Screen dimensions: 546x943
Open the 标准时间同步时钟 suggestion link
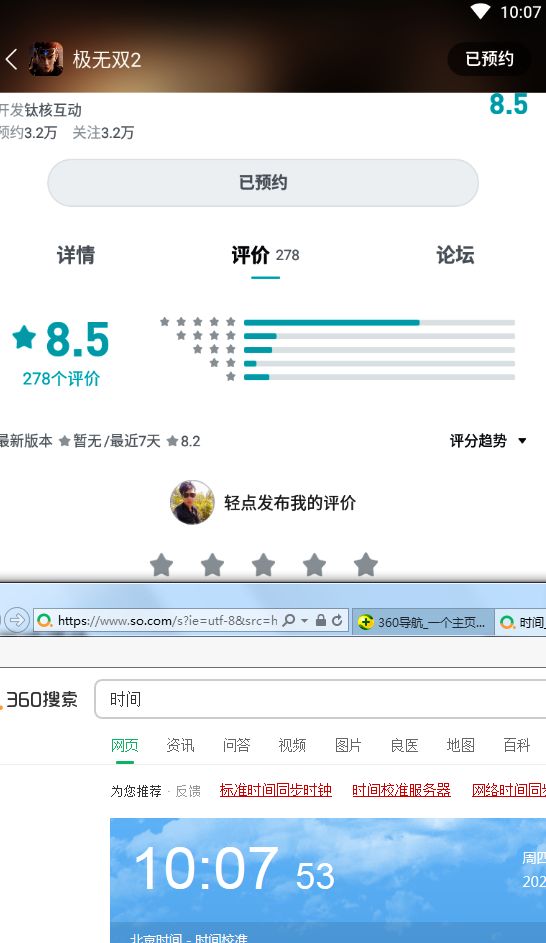(x=276, y=790)
